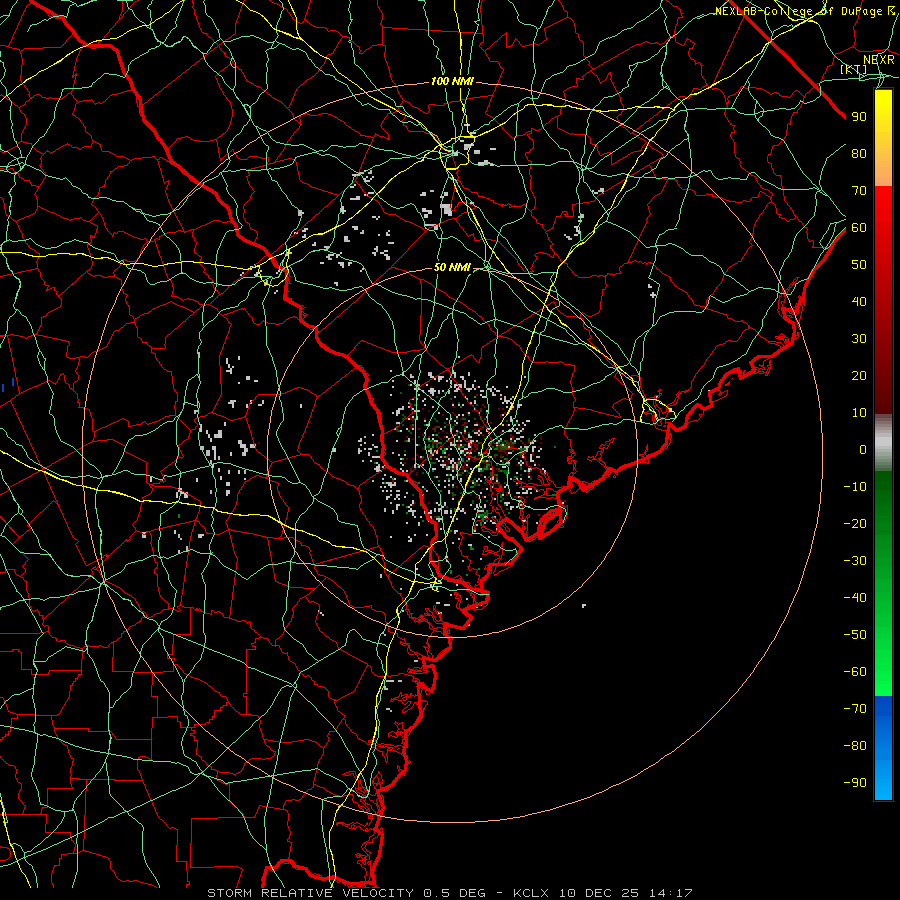Click the positive 20 value on velocity scale

(859, 376)
